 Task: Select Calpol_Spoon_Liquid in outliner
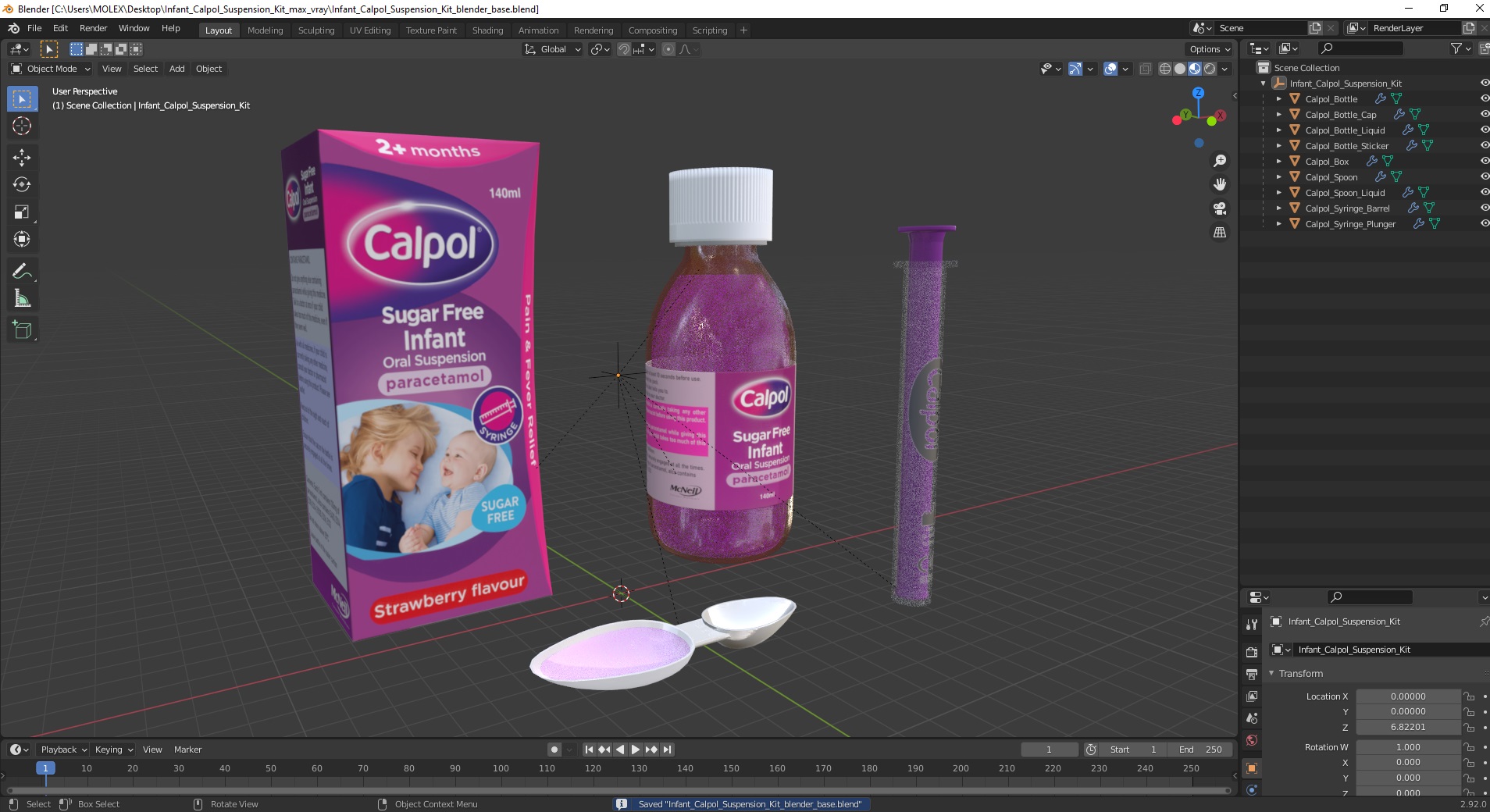[x=1345, y=193]
